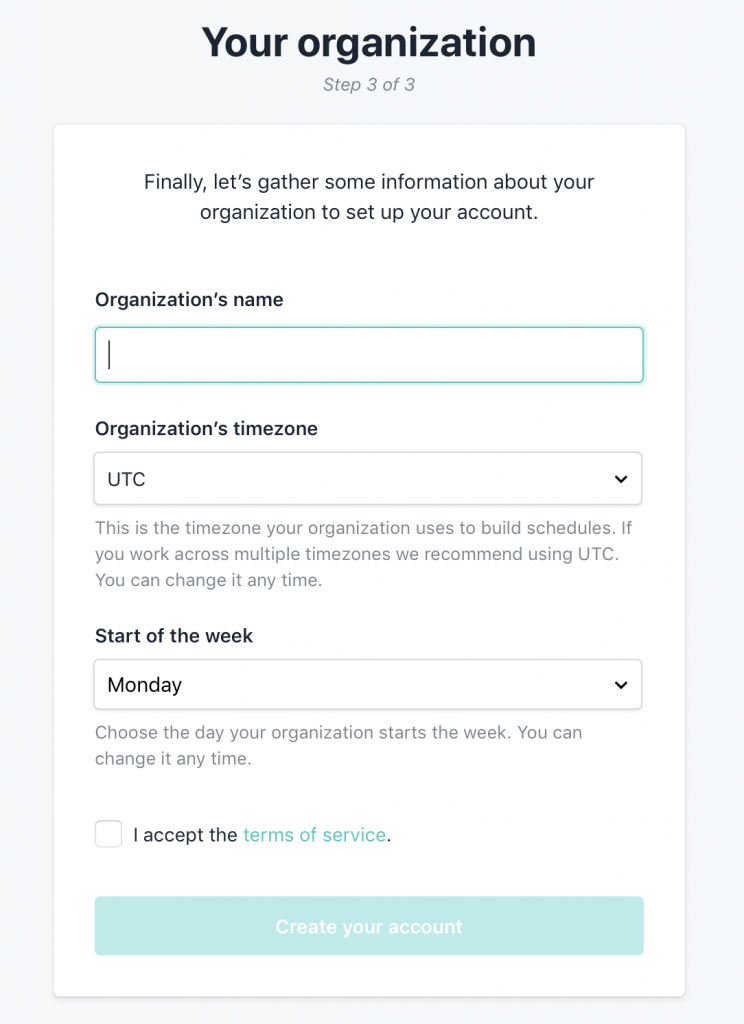This screenshot has height=1024, width=744.
Task: Click the chevron arrow on the Monday selector
Action: coord(621,685)
